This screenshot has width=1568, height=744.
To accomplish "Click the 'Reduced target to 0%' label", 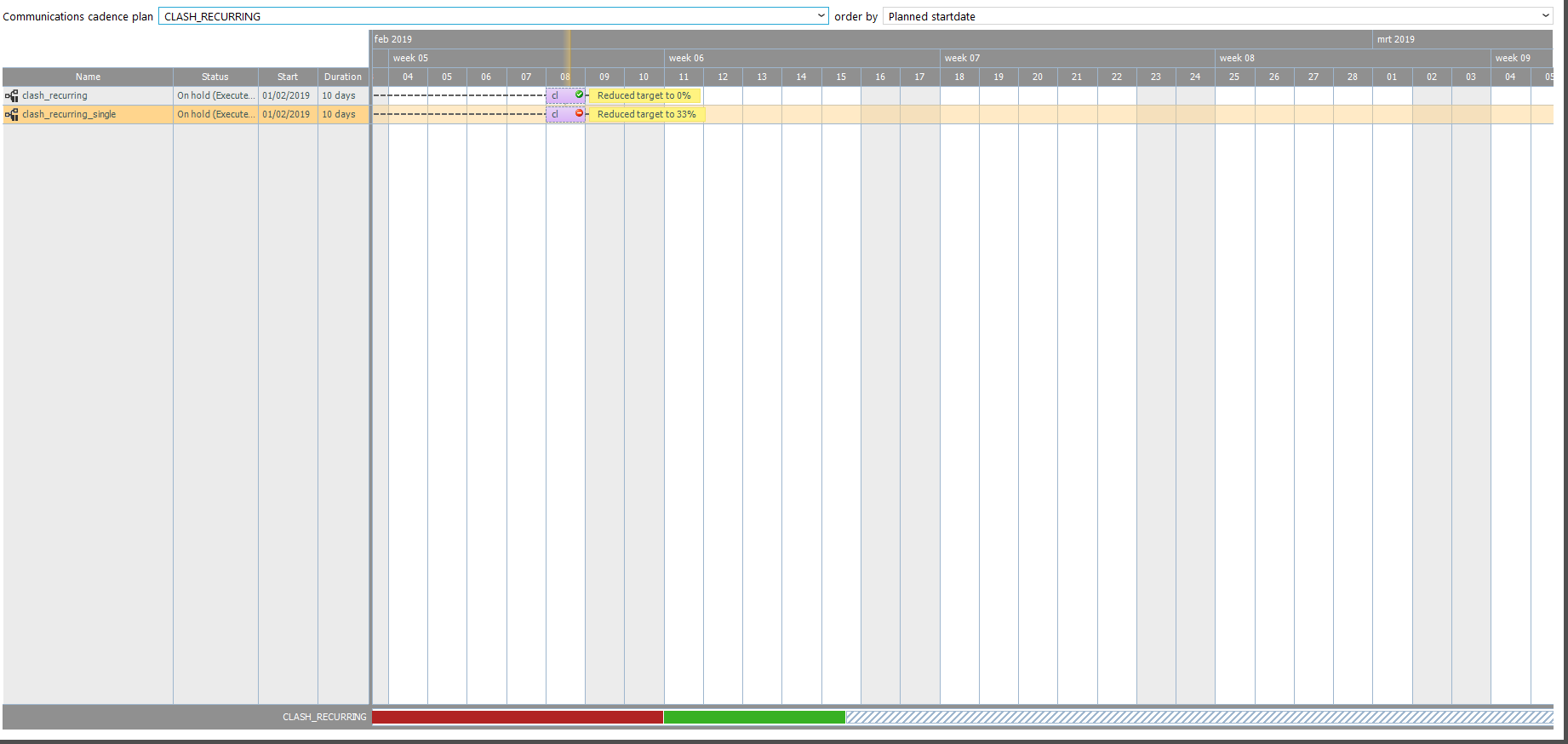I will pyautogui.click(x=644, y=95).
